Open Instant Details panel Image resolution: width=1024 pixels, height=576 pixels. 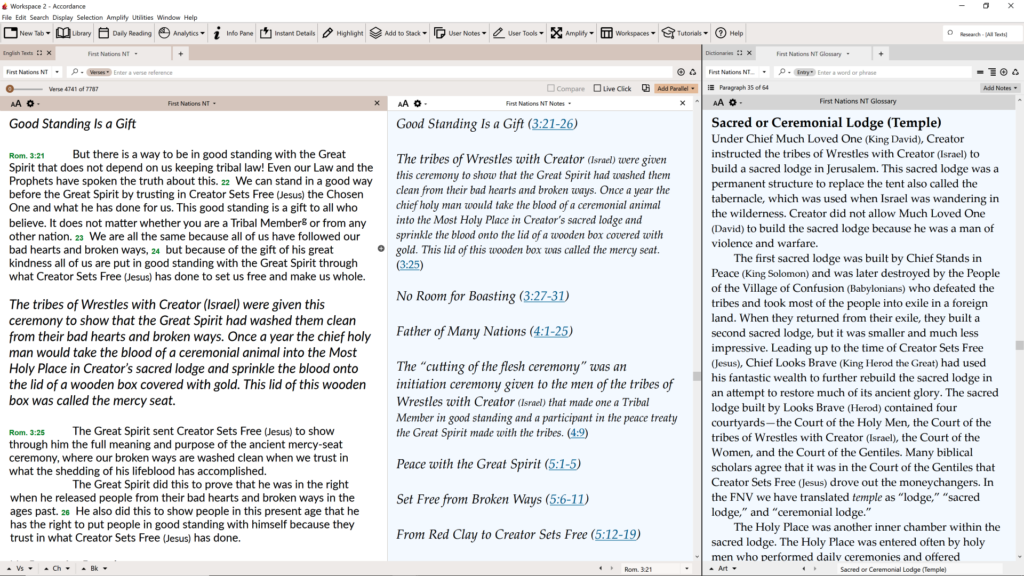coord(287,33)
